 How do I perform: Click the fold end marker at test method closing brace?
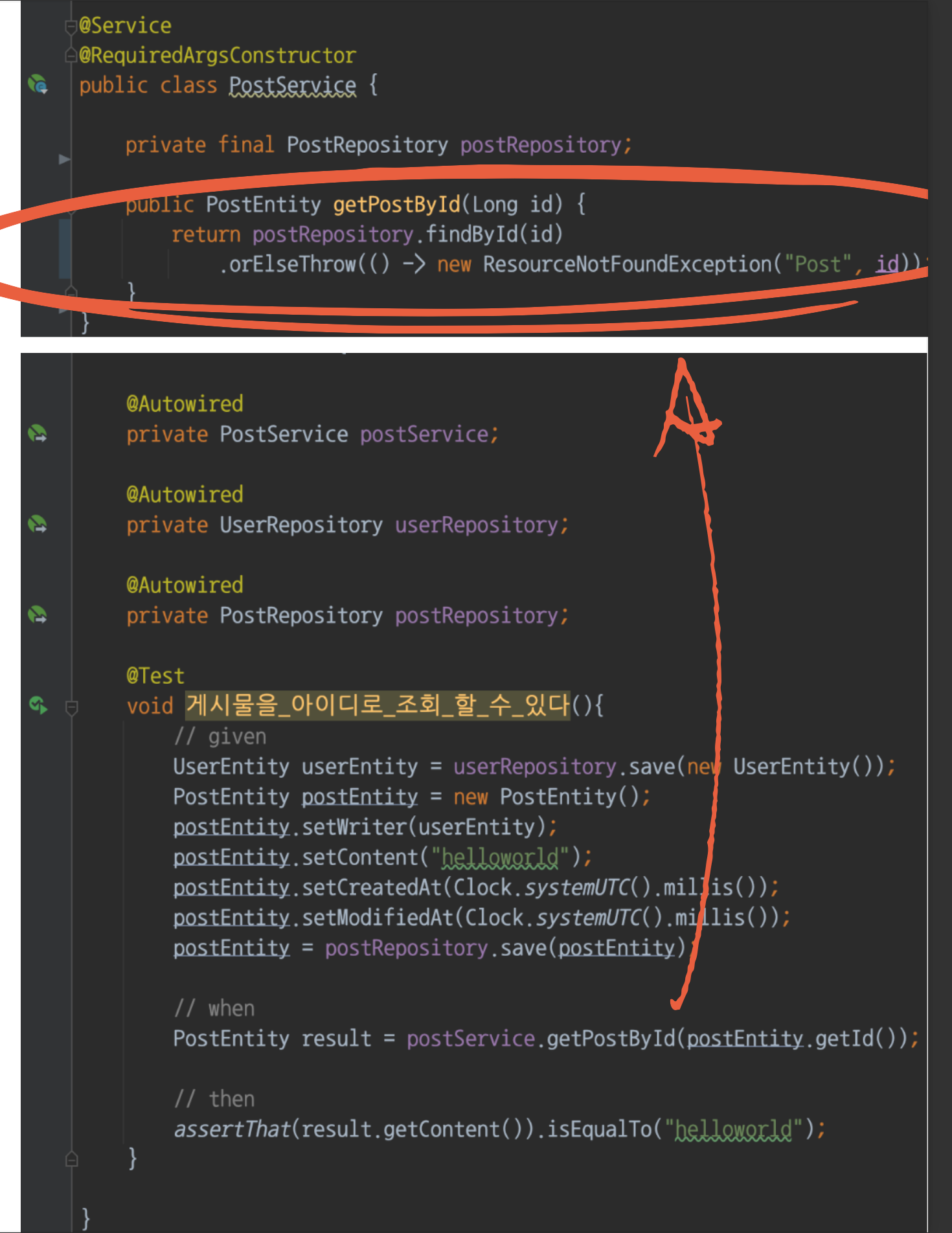pyautogui.click(x=72, y=1159)
